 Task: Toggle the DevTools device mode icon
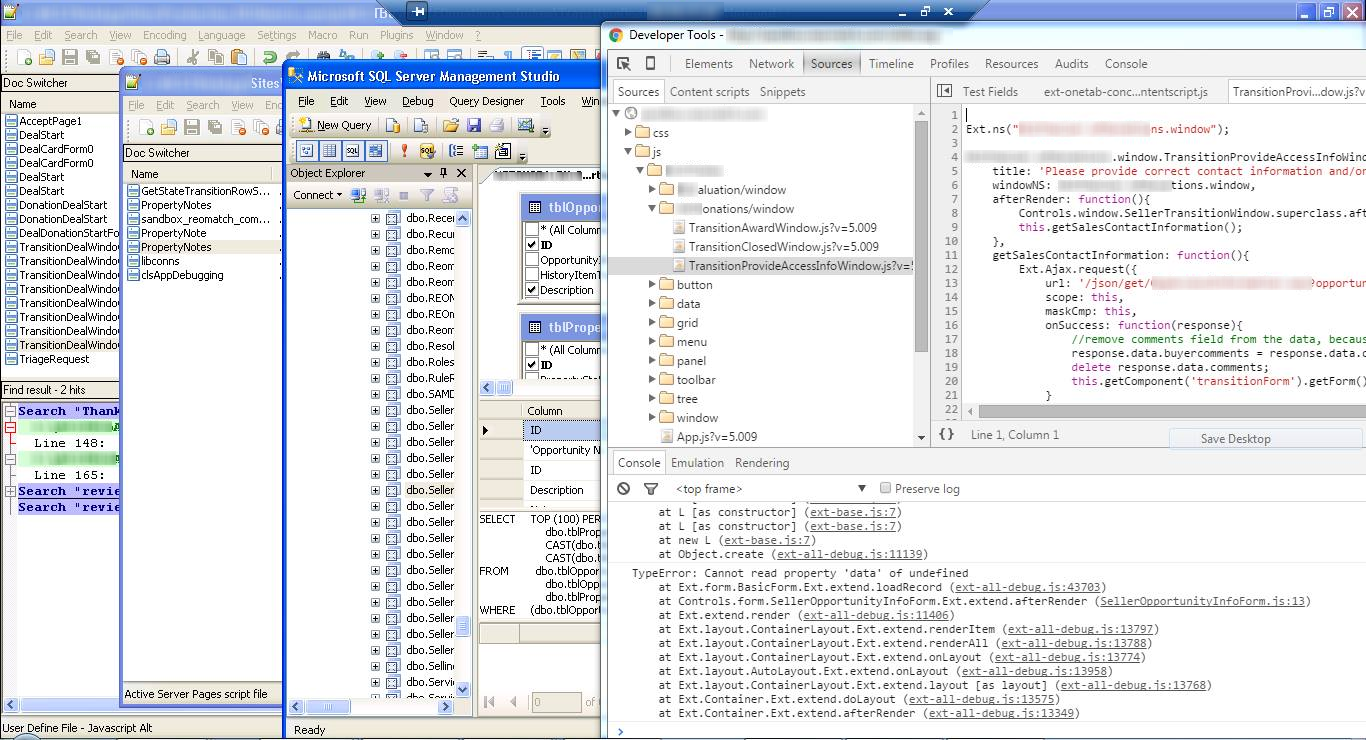[x=650, y=63]
